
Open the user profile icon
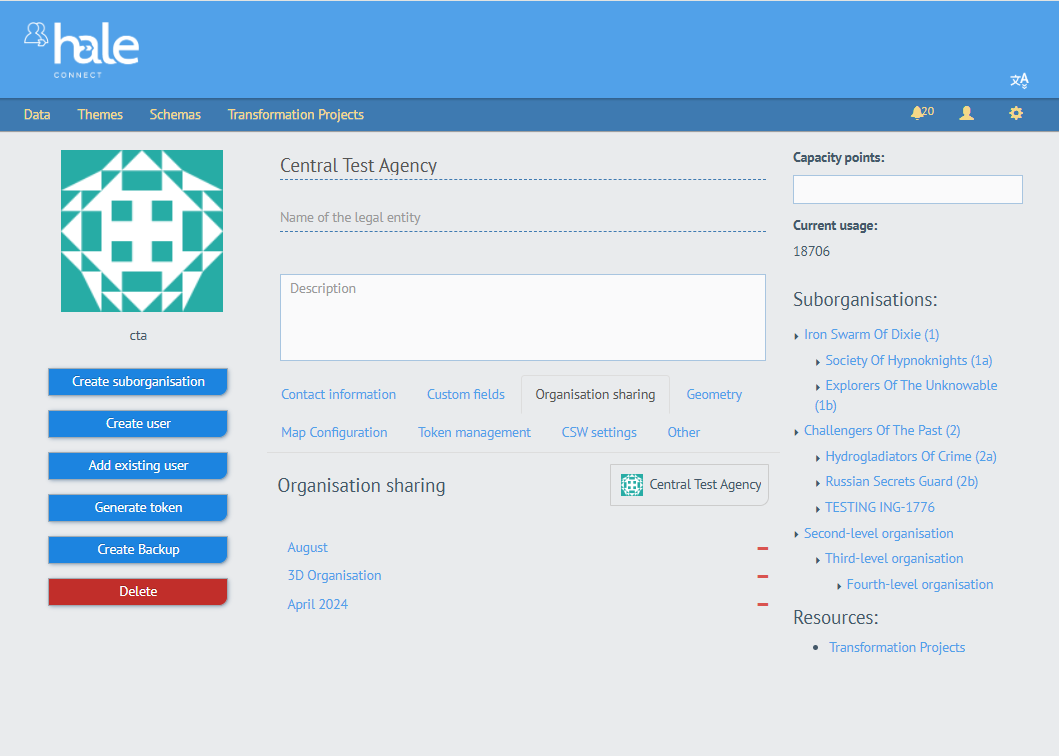tap(966, 113)
